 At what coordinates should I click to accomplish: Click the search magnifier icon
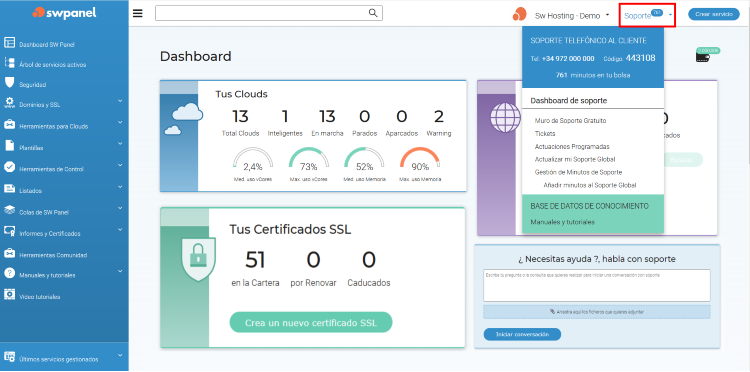click(x=373, y=13)
